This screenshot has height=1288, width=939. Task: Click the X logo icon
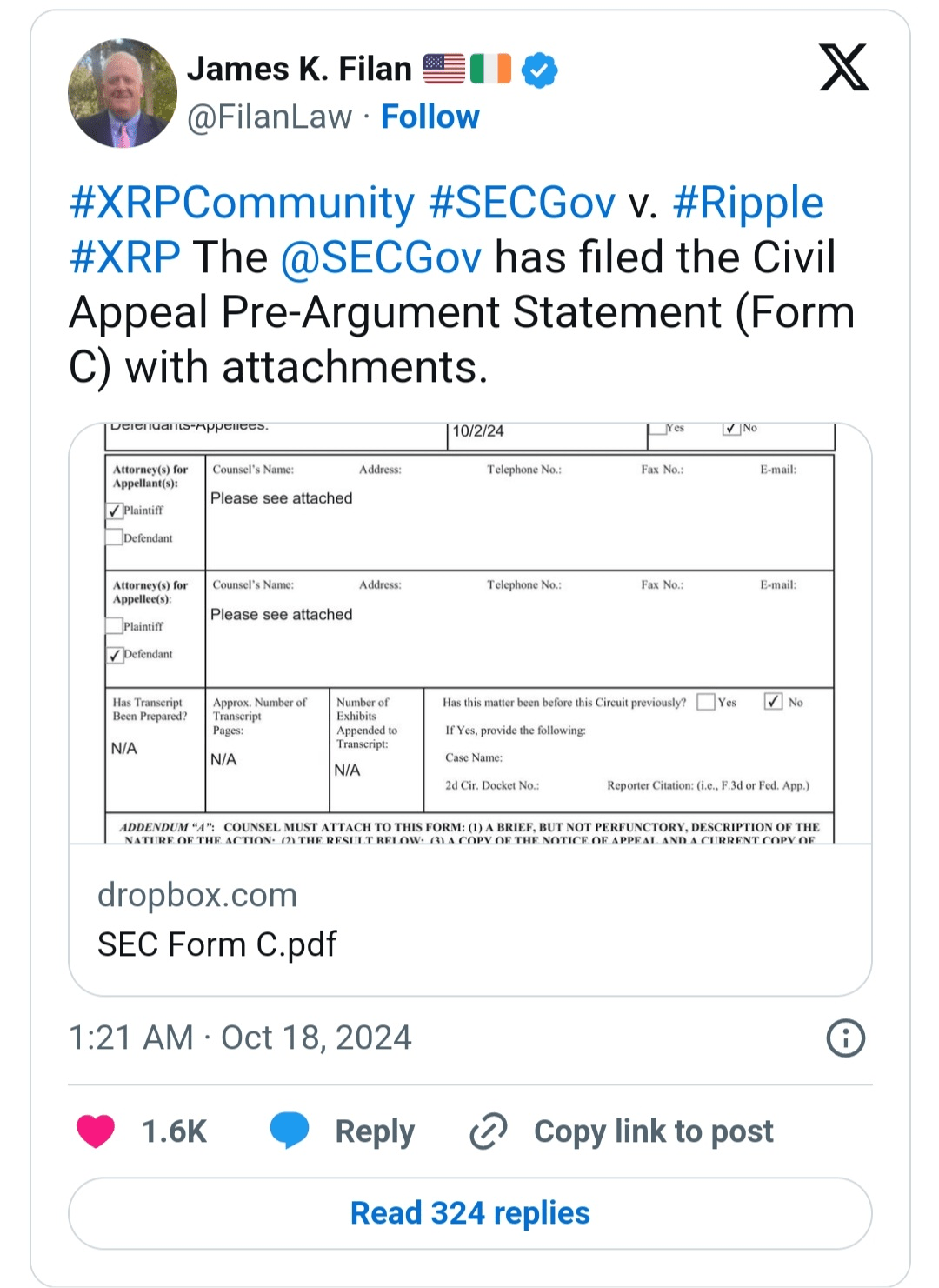[843, 68]
